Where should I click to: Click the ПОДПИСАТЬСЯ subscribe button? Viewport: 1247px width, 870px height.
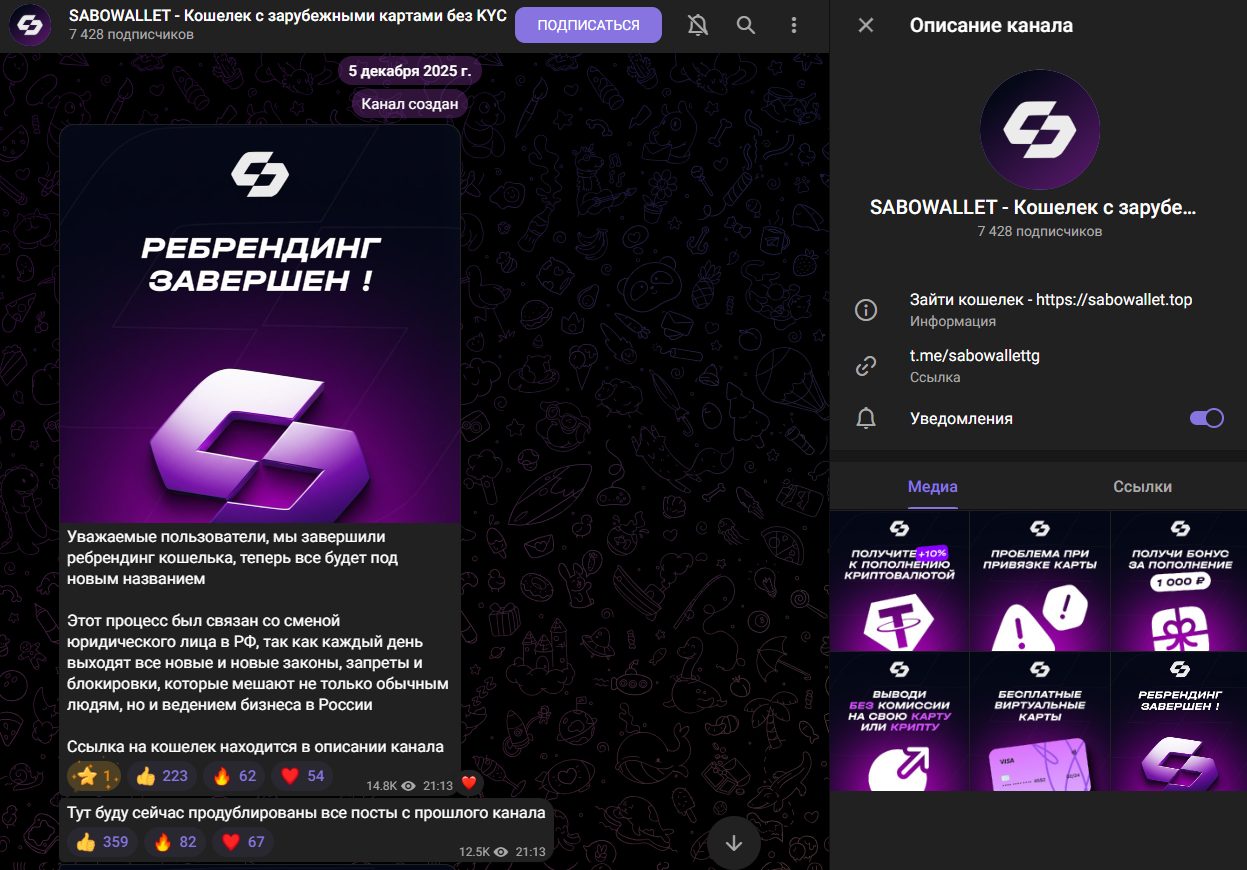click(588, 25)
